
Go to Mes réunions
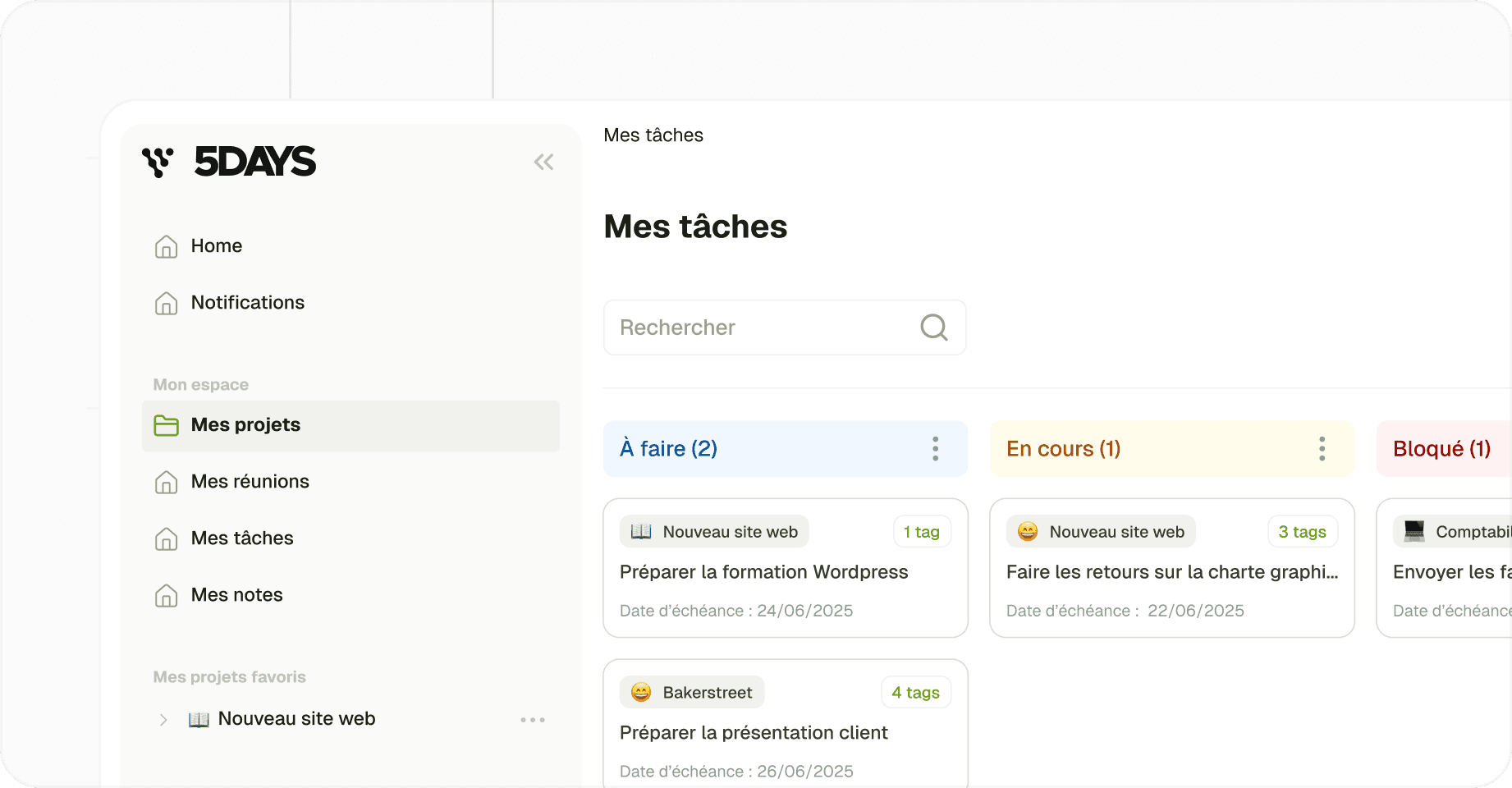tap(250, 482)
